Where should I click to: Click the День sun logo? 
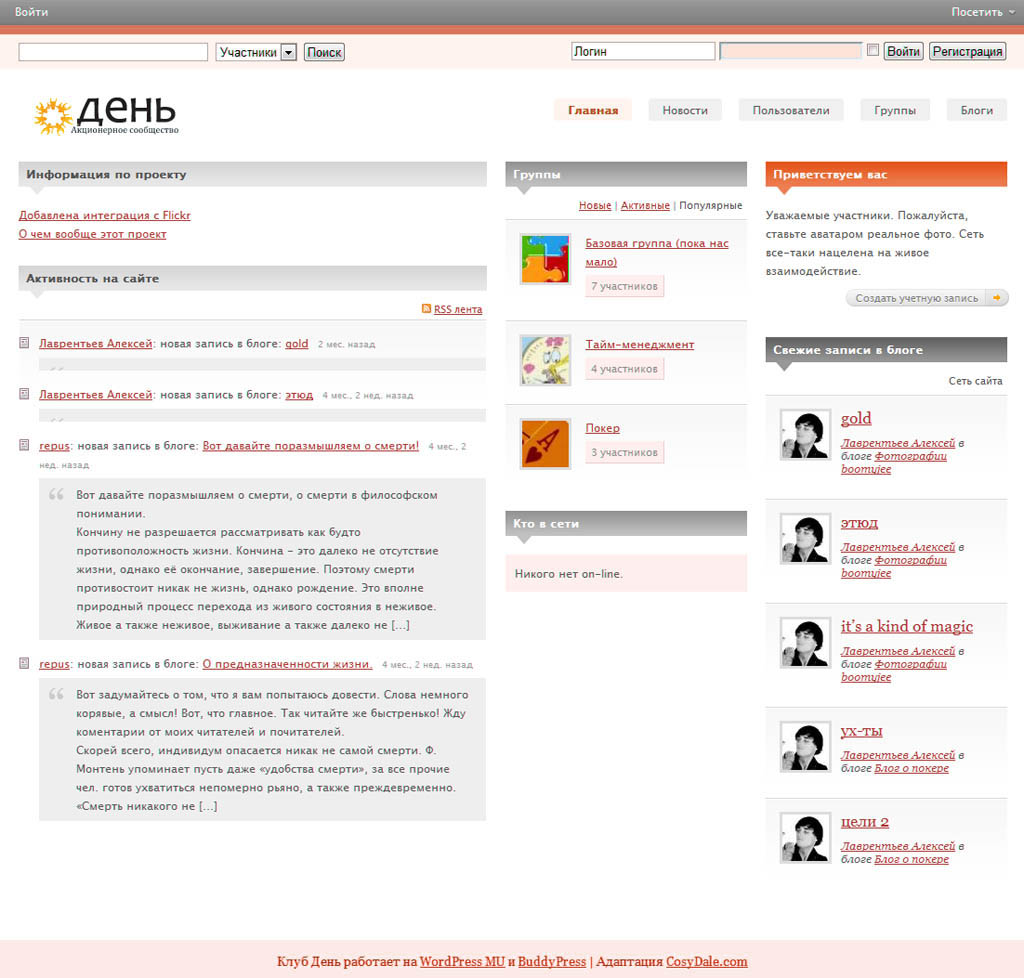[x=106, y=116]
